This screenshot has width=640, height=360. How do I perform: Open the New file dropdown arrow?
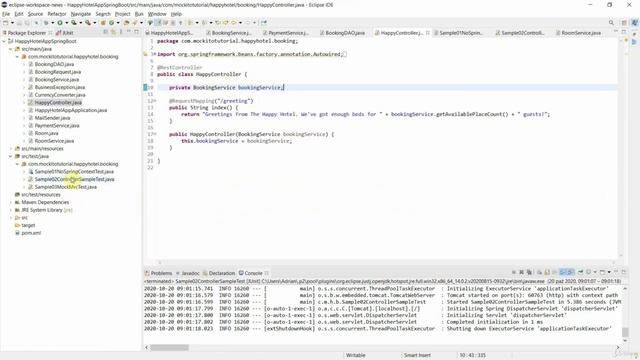click(12, 23)
